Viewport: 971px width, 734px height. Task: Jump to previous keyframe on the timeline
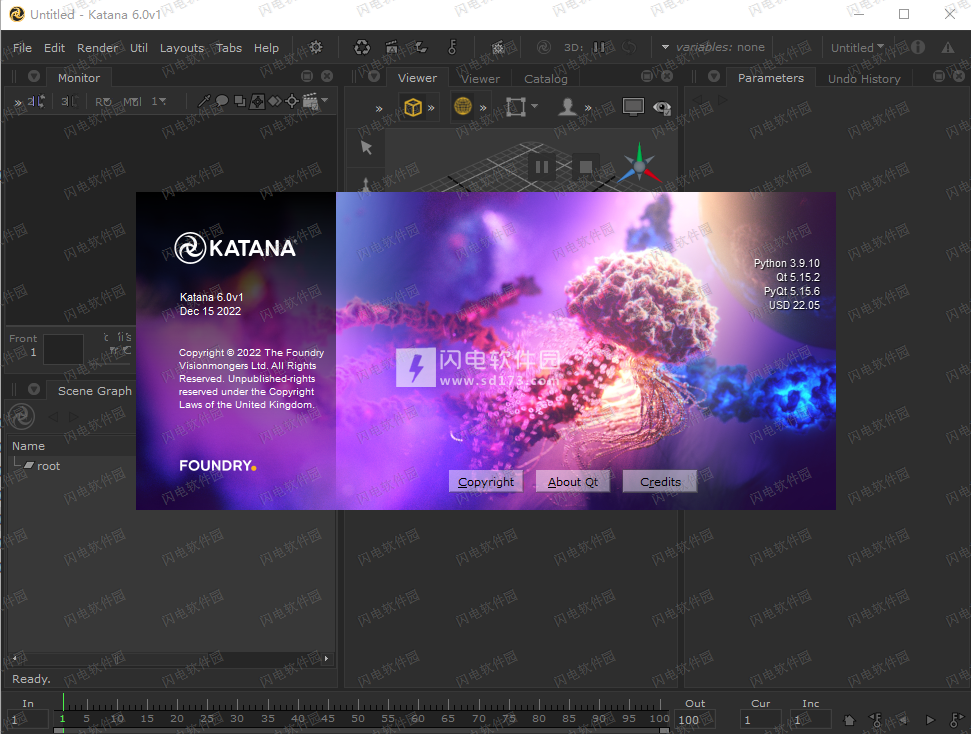[x=876, y=720]
